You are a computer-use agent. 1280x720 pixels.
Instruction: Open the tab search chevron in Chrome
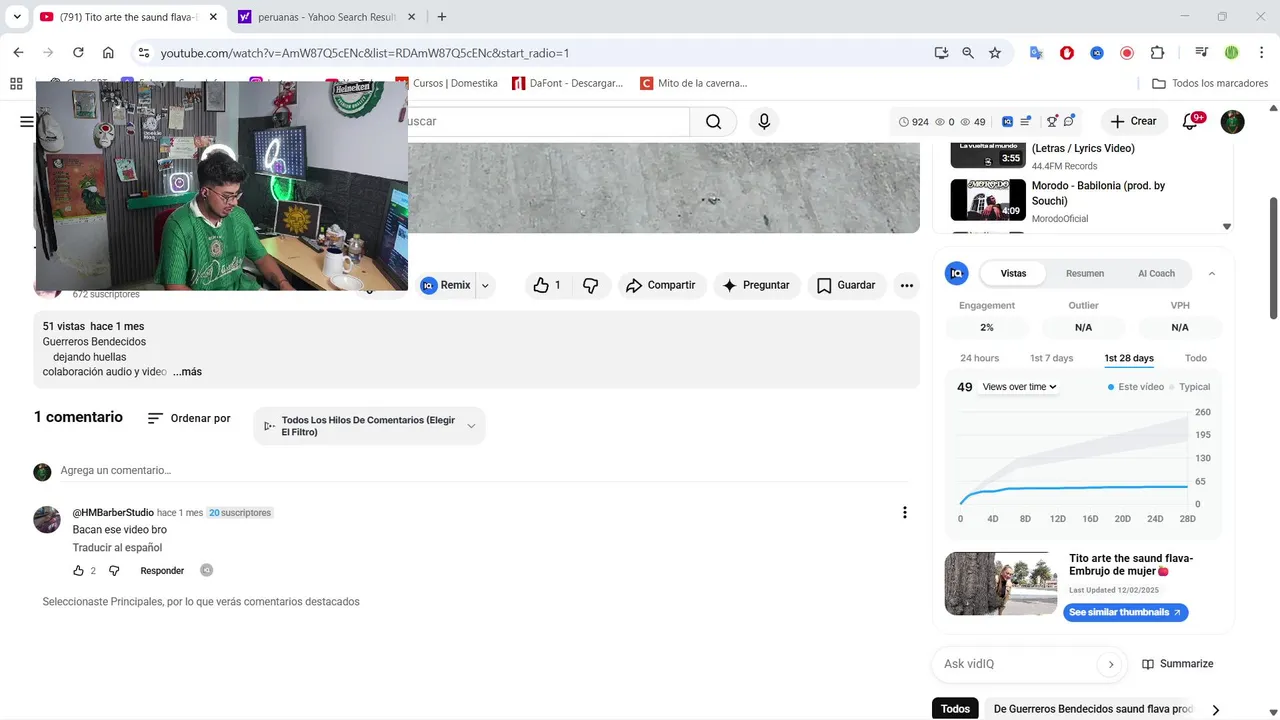[17, 17]
